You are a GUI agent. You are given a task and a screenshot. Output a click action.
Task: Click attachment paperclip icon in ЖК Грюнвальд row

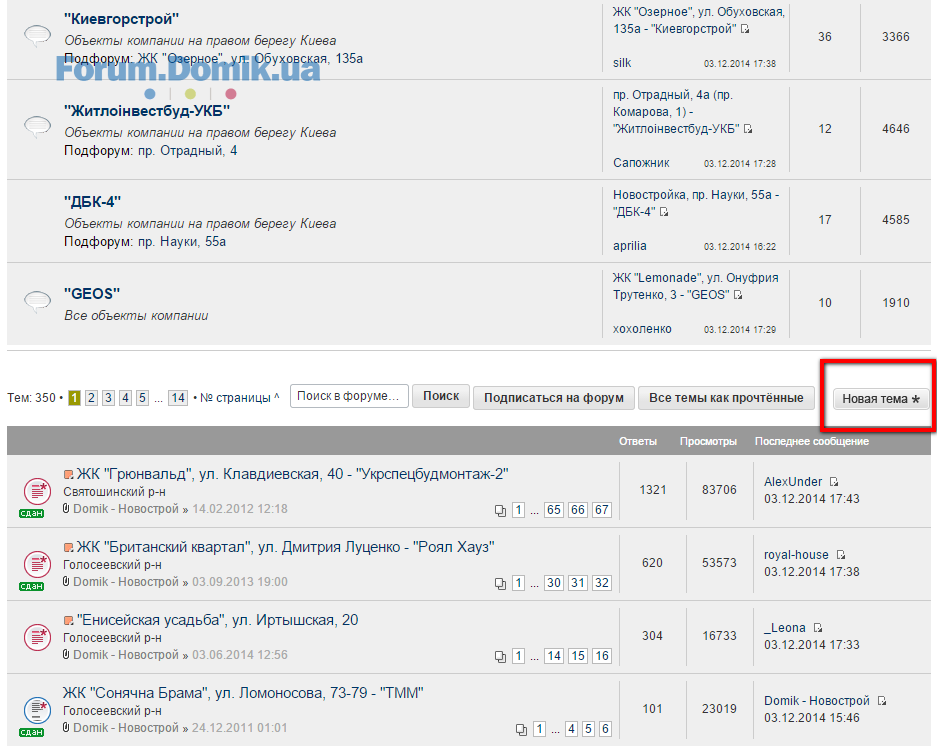[66, 509]
